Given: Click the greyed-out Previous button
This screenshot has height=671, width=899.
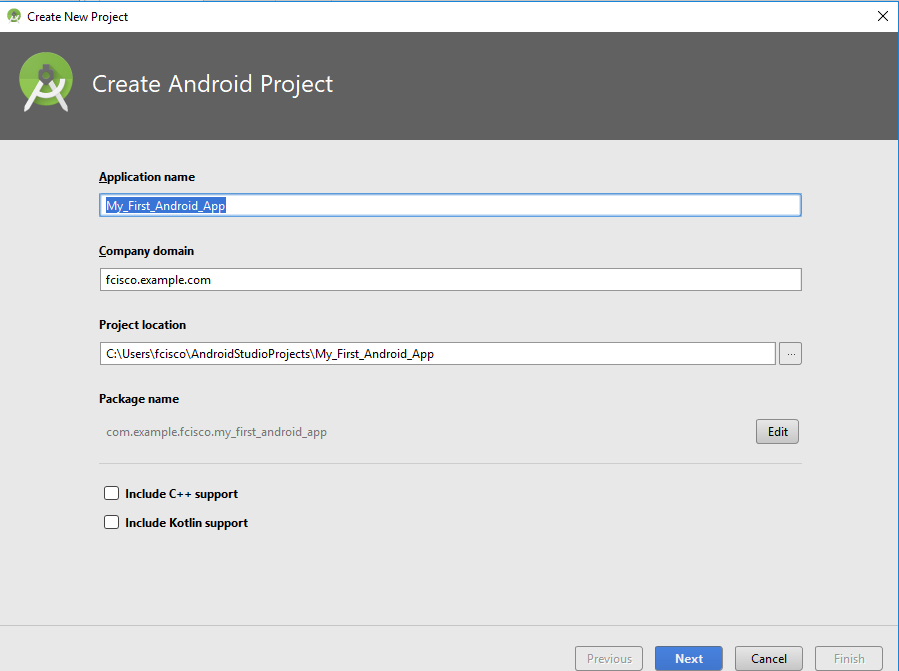Looking at the screenshot, I should tap(609, 658).
